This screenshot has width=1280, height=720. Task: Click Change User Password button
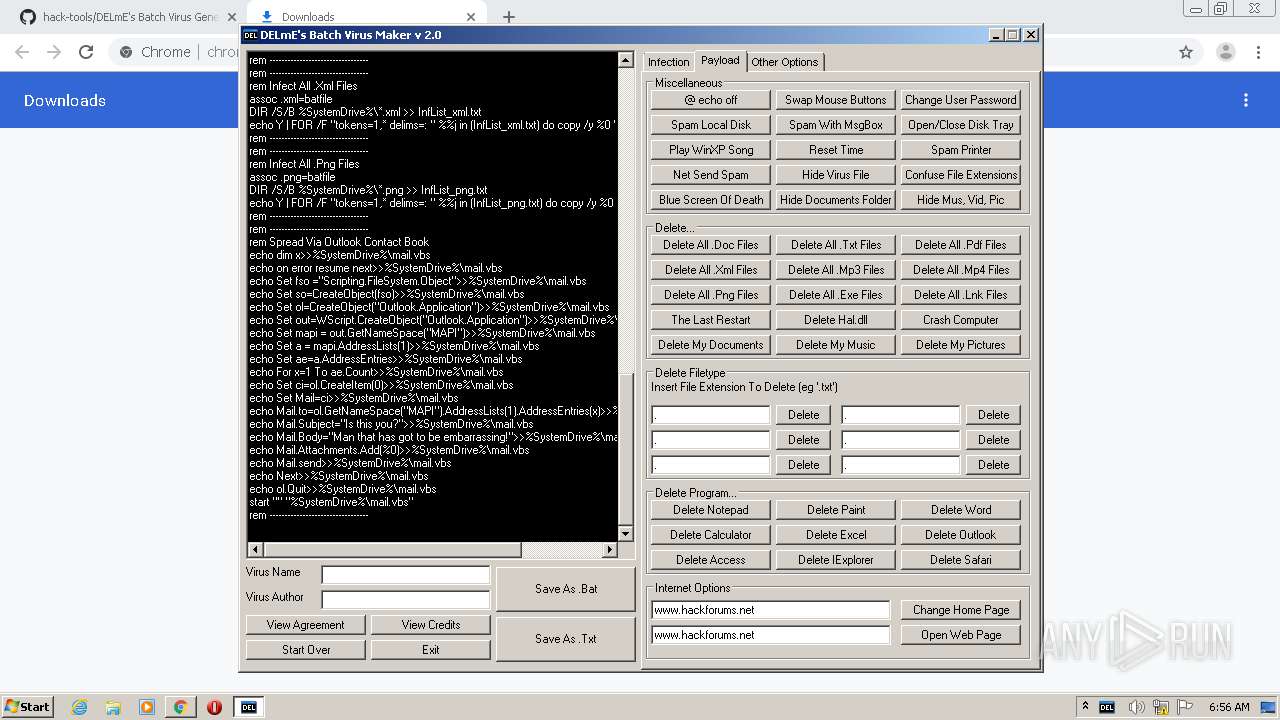coord(961,100)
